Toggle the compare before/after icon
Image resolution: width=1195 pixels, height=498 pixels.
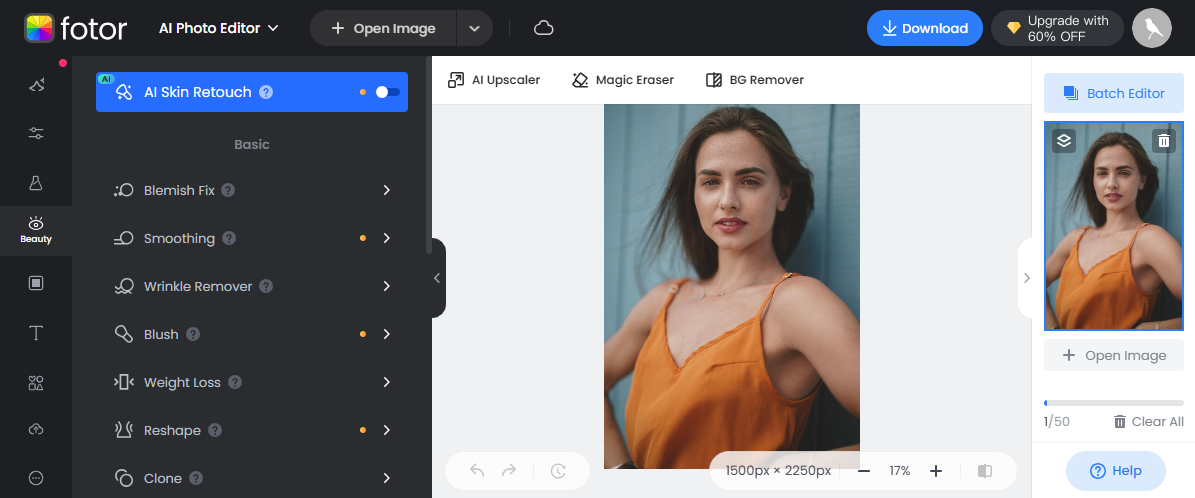coord(985,471)
